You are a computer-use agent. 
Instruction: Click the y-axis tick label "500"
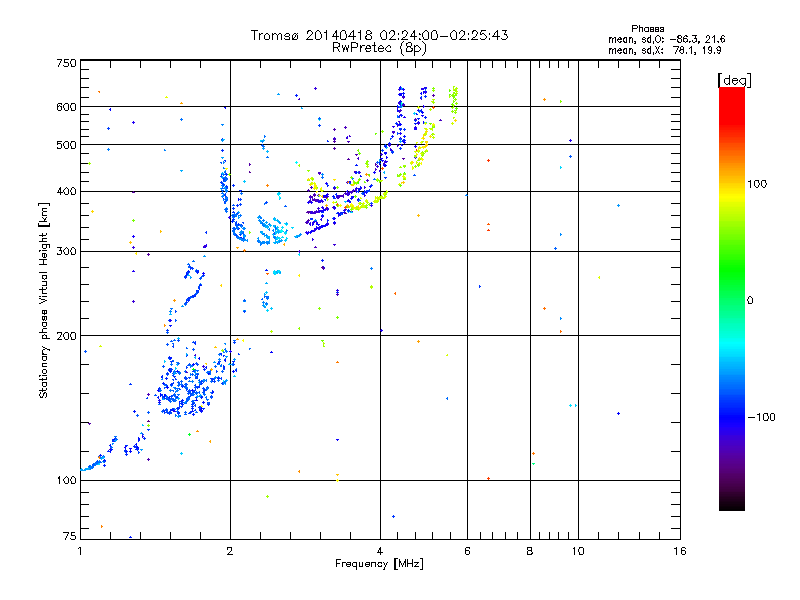pyautogui.click(x=66, y=145)
